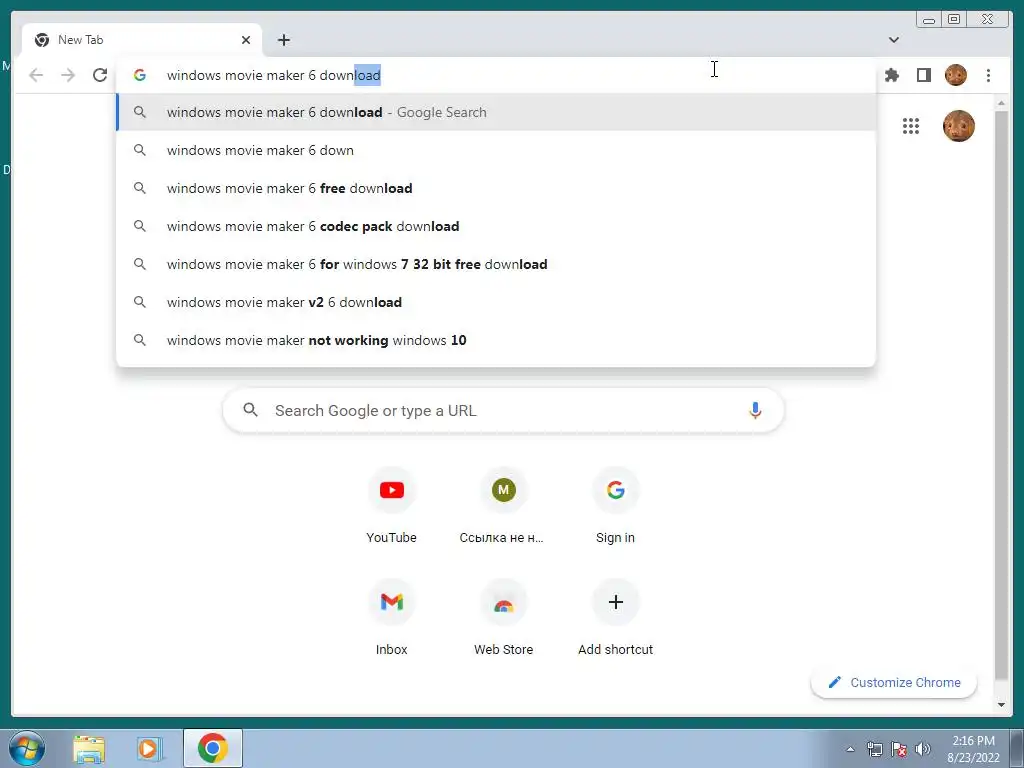Open the Sign in Google shortcut
This screenshot has height=768, width=1024.
tap(615, 507)
